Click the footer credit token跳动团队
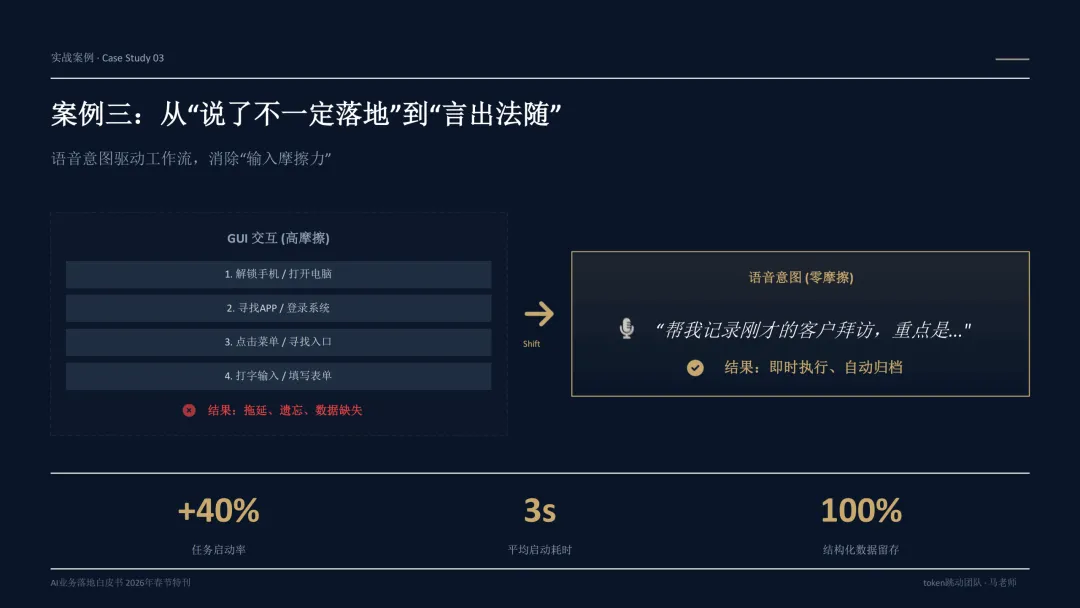The width and height of the screenshot is (1080, 608). tap(970, 583)
